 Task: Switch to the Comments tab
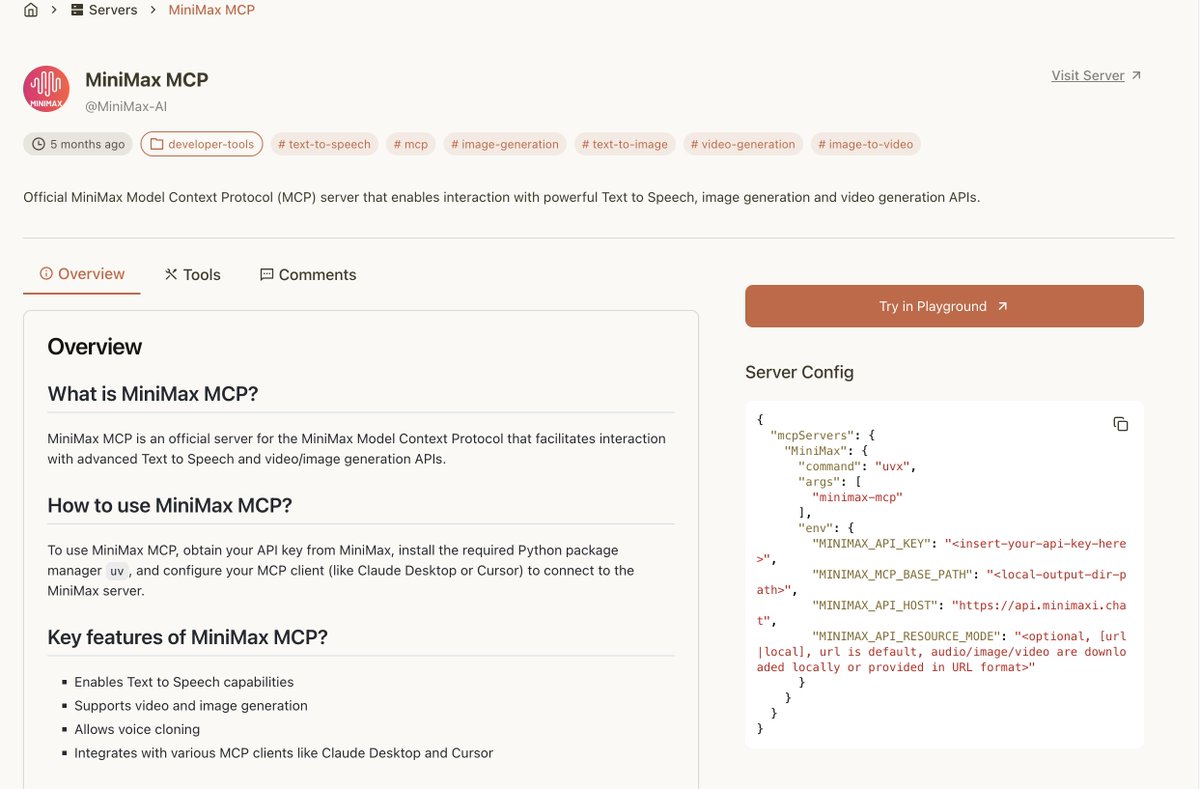pyautogui.click(x=308, y=274)
